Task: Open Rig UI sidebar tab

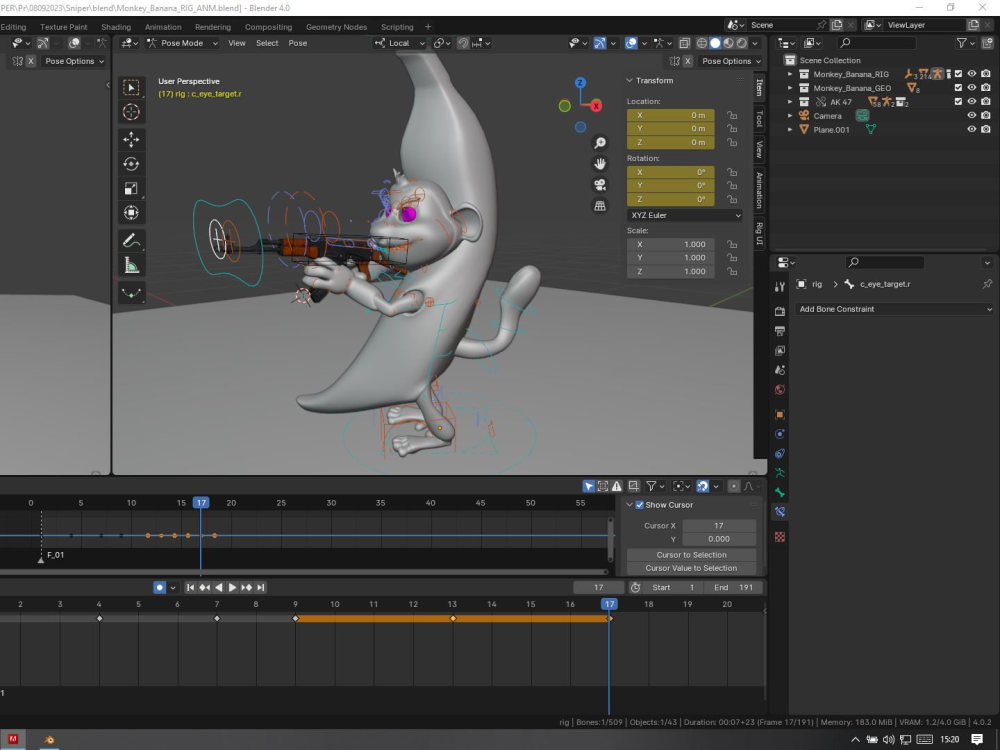Action: click(760, 233)
